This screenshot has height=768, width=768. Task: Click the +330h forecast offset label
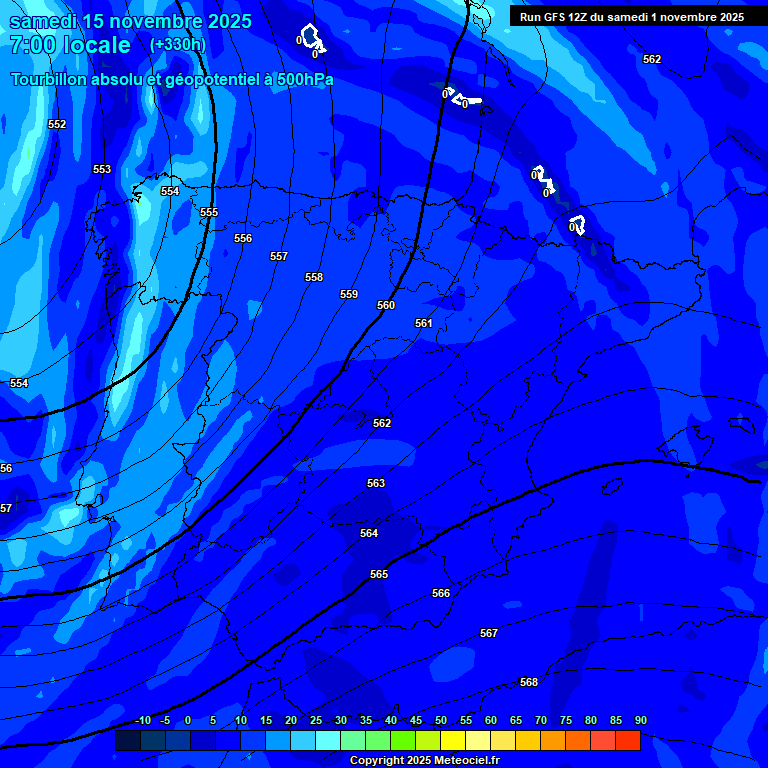tap(177, 45)
